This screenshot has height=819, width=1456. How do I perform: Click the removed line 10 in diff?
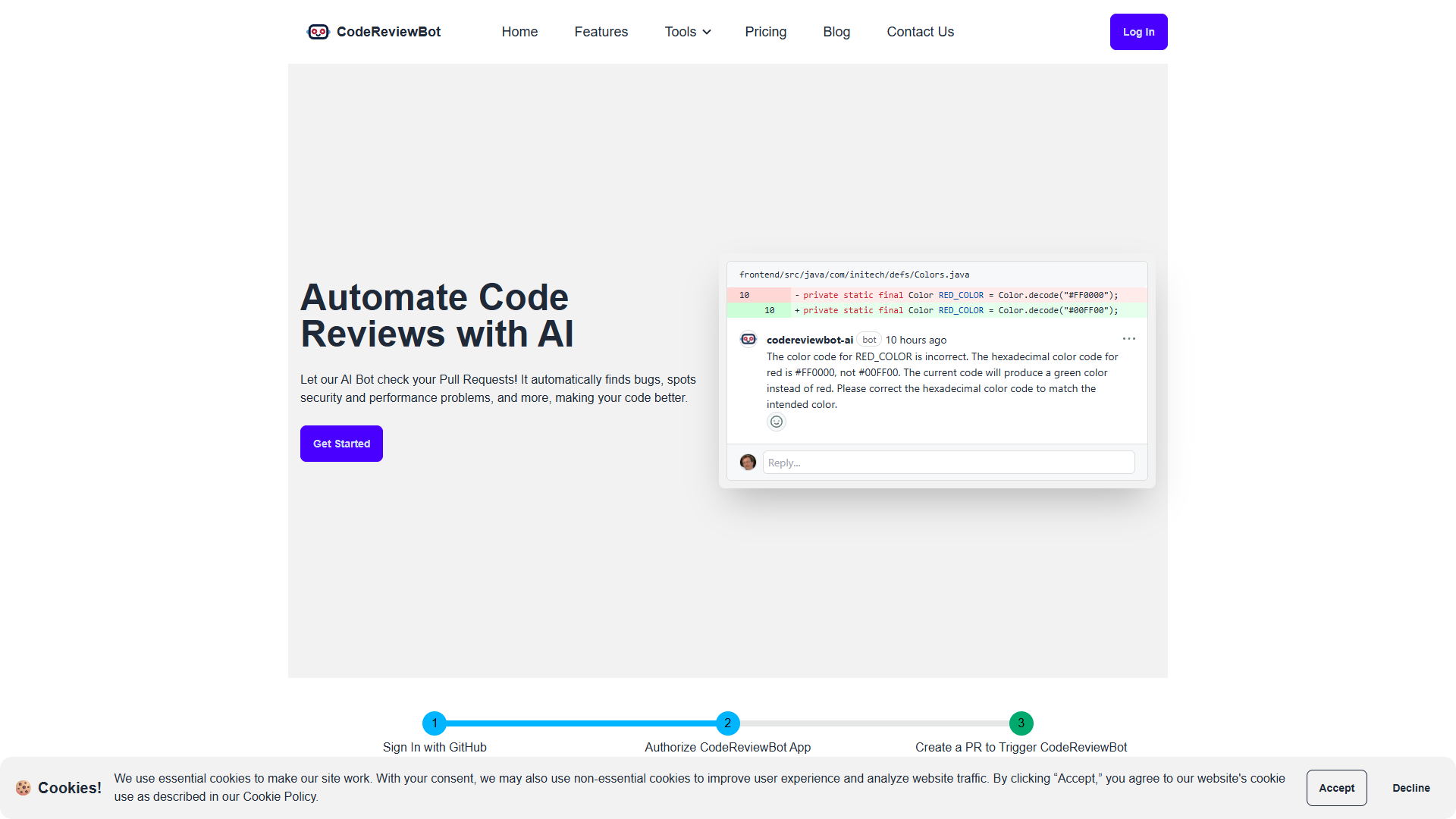[x=937, y=295]
